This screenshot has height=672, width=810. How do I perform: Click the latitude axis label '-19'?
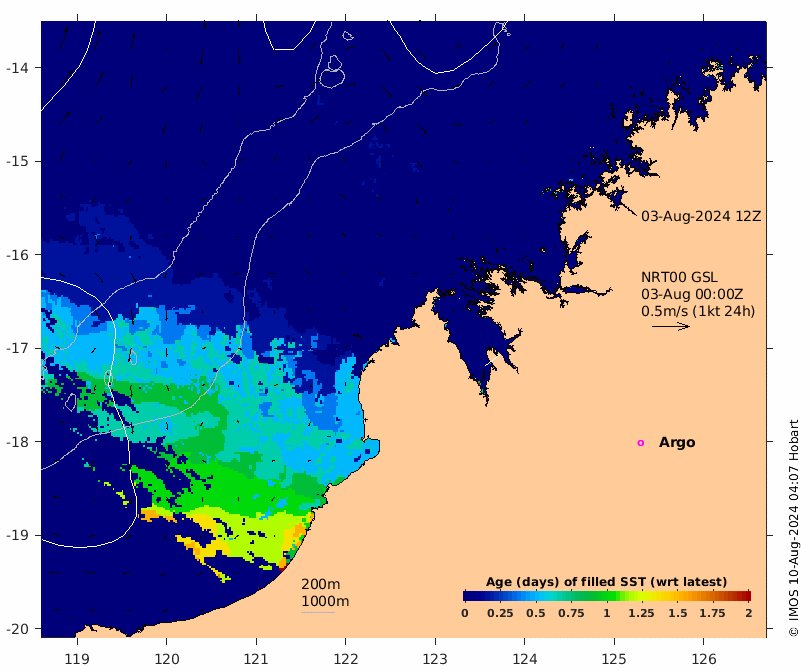pos(17,535)
